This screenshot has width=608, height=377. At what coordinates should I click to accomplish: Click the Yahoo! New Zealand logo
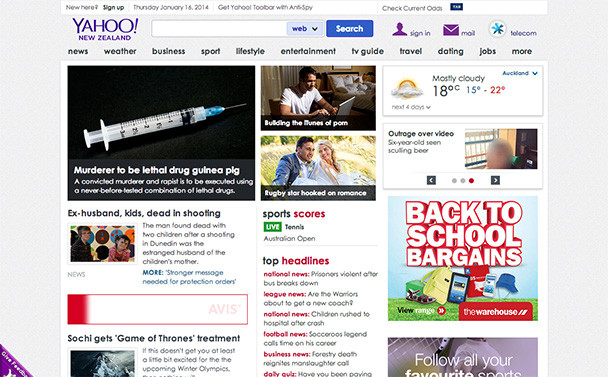pos(105,29)
